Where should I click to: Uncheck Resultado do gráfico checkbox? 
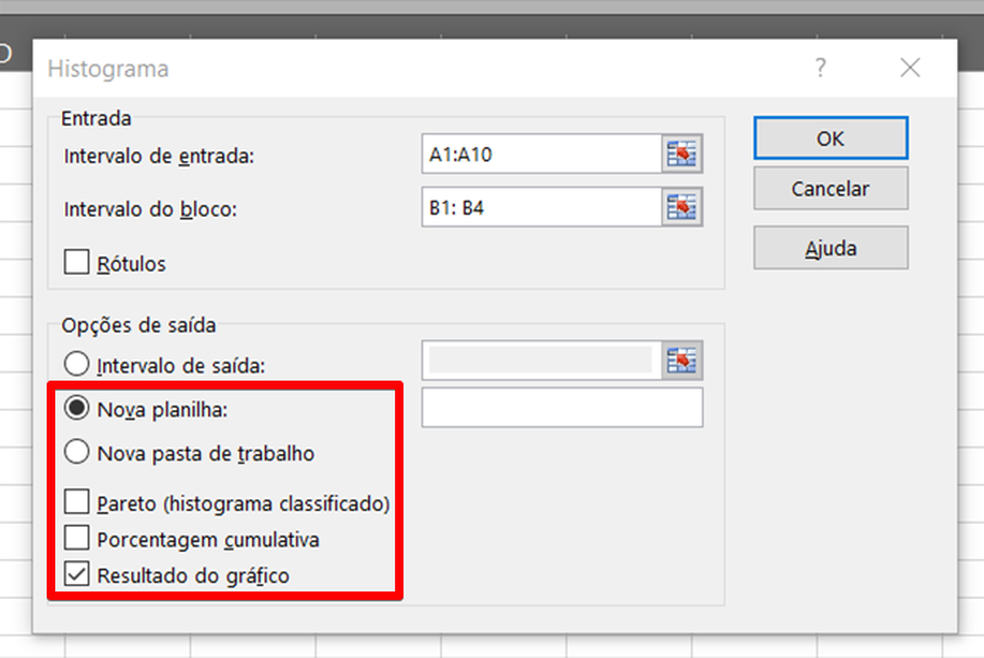pyautogui.click(x=76, y=575)
